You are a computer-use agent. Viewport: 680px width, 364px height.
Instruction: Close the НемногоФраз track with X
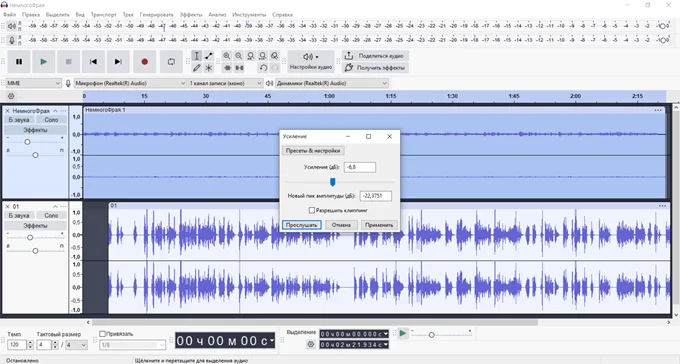tap(7, 111)
